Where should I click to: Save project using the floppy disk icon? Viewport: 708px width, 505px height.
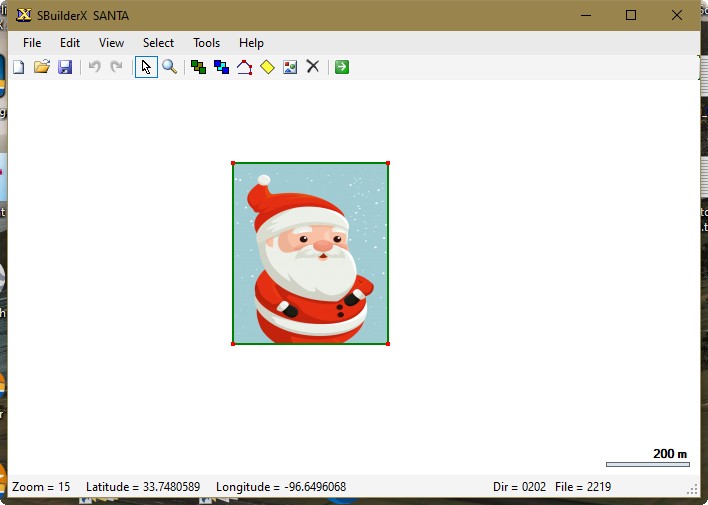65,67
